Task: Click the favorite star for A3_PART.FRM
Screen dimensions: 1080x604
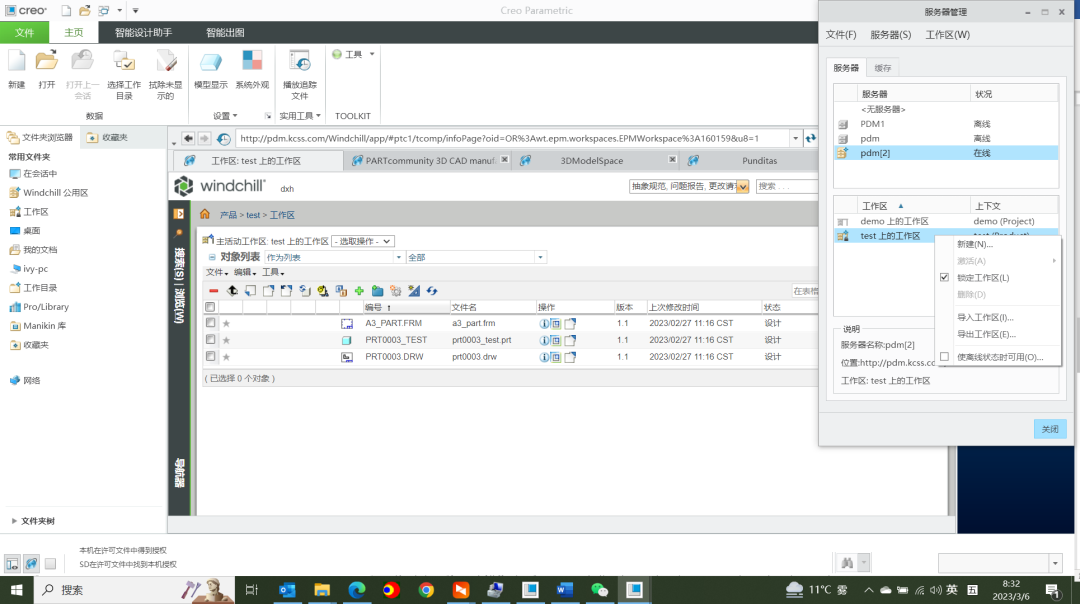Action: point(226,323)
